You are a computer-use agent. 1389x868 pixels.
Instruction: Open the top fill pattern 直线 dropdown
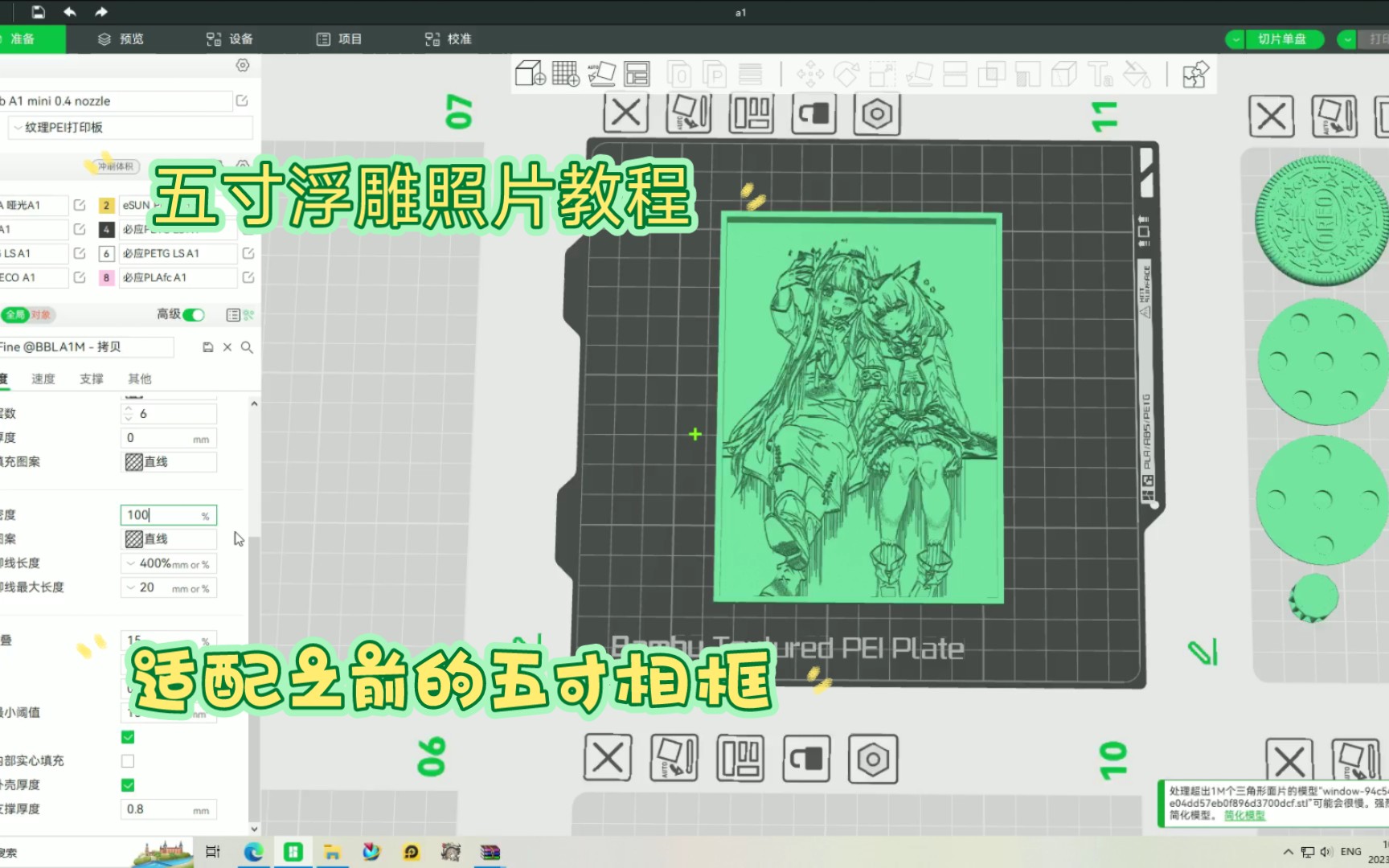[169, 462]
